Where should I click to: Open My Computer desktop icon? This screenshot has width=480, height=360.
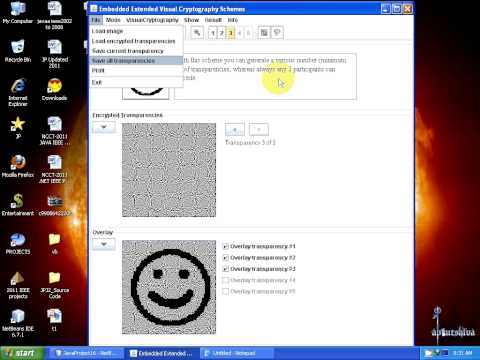coord(18,13)
